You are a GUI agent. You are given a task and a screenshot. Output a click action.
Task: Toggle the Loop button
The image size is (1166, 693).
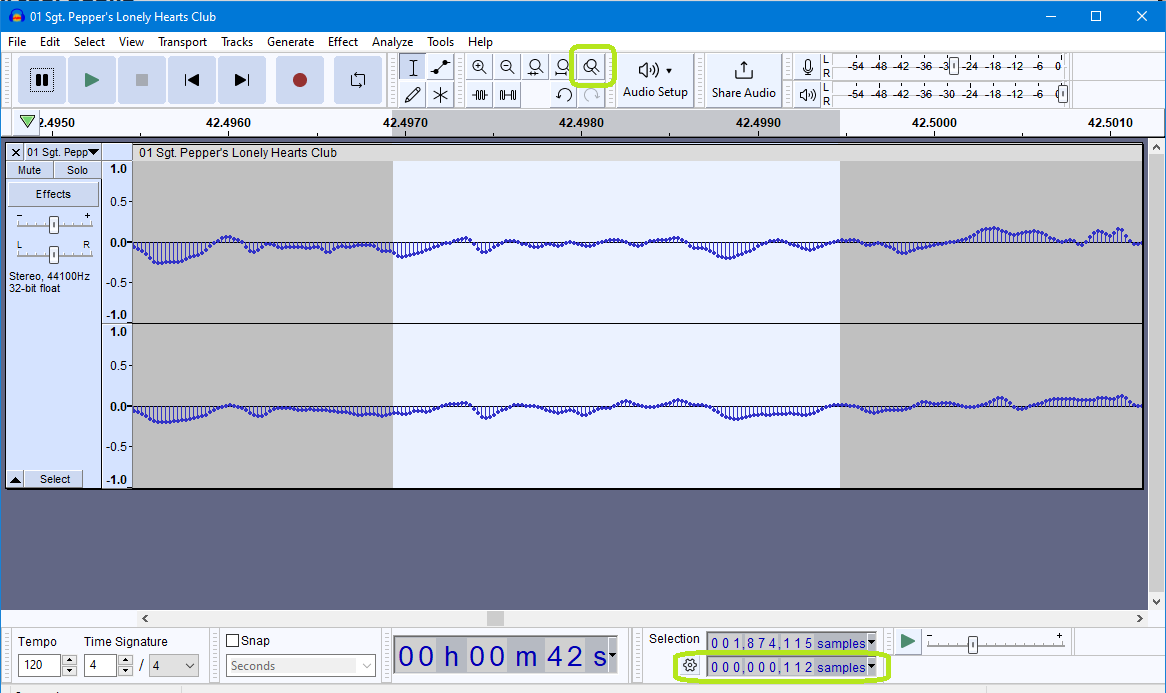357,80
